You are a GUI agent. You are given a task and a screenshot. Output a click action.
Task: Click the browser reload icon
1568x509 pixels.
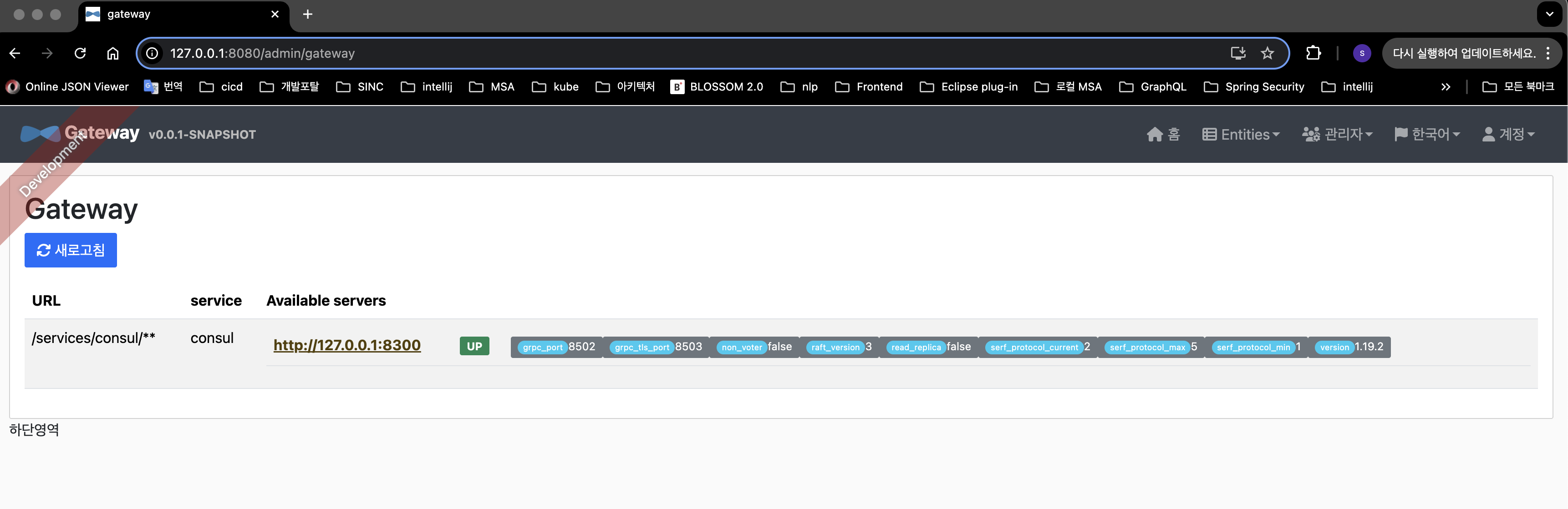coord(80,54)
